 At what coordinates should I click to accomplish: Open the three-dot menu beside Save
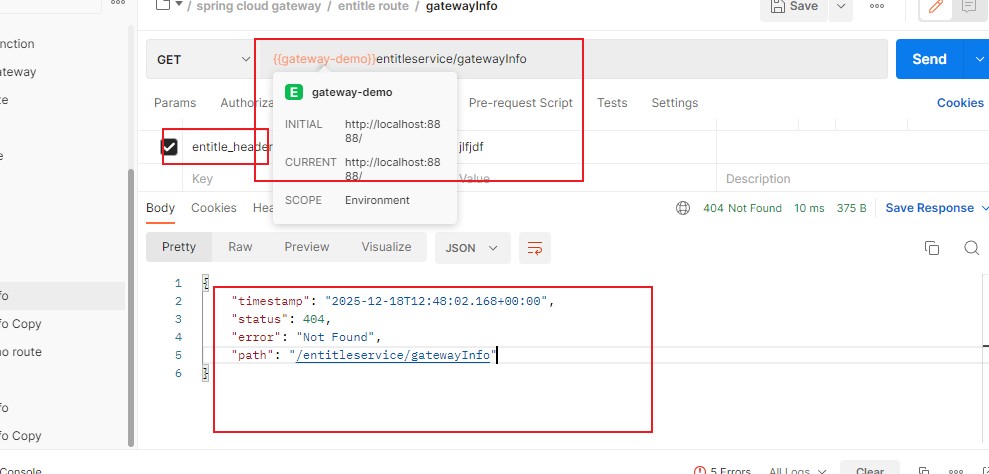[877, 6]
